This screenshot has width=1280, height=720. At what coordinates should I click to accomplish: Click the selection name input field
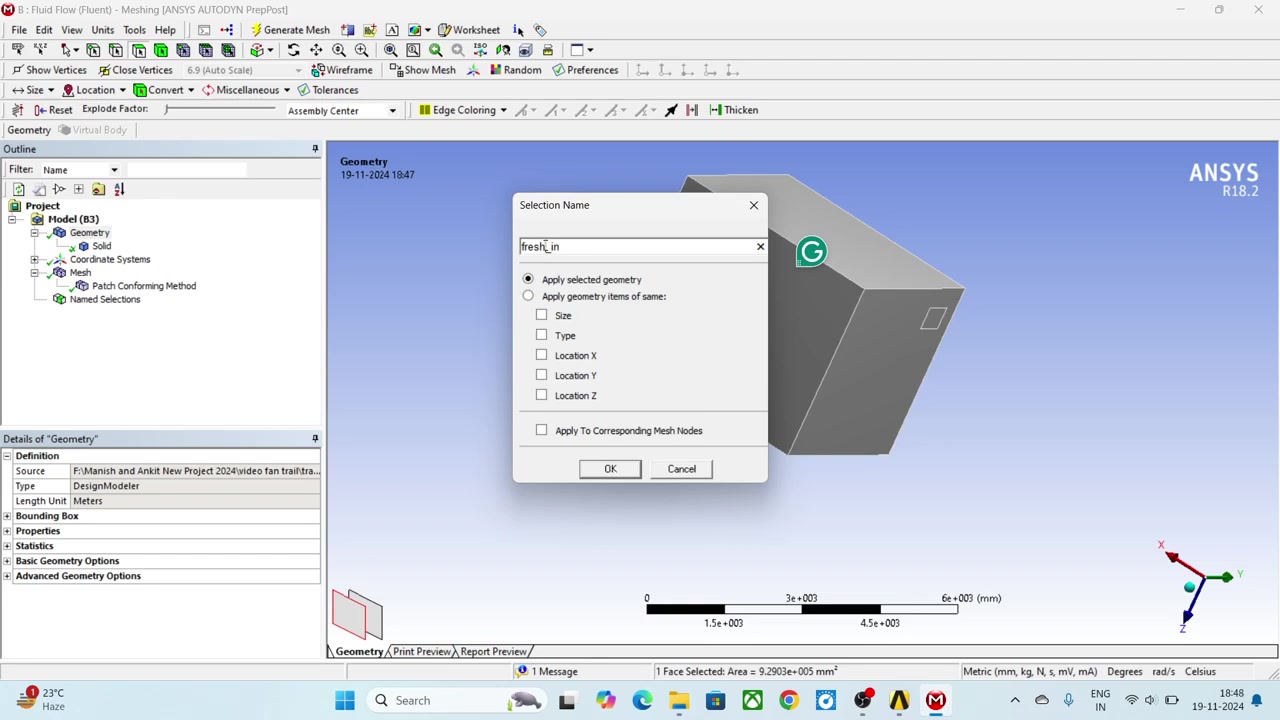click(636, 247)
